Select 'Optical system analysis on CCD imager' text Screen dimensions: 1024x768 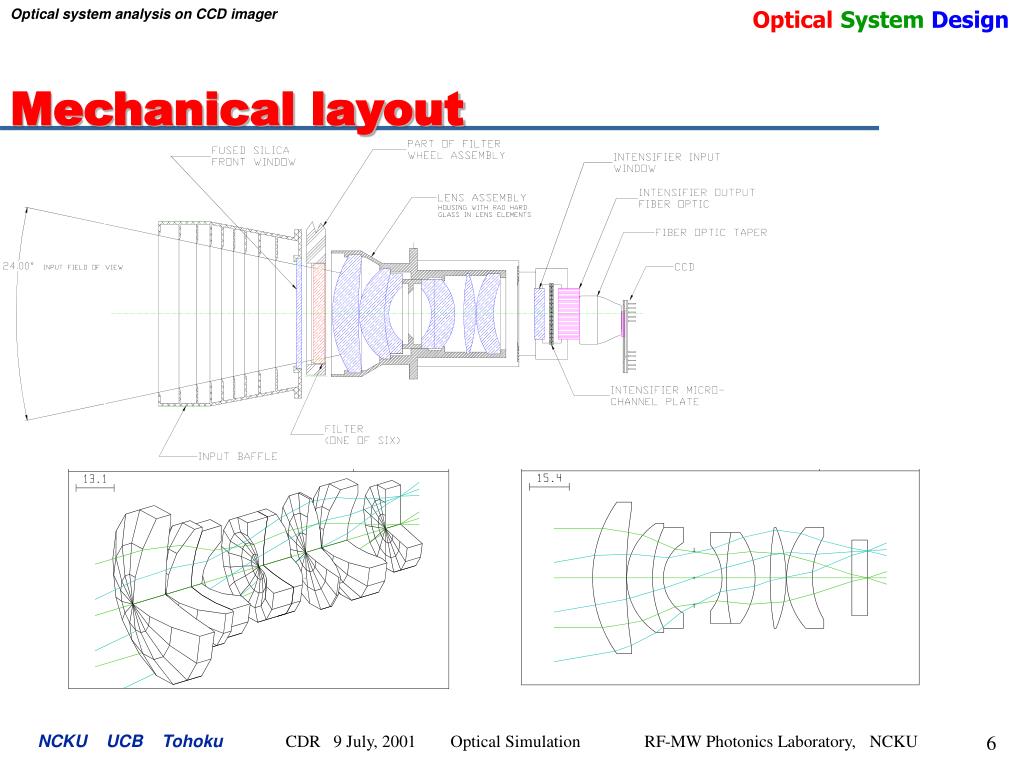coord(144,14)
